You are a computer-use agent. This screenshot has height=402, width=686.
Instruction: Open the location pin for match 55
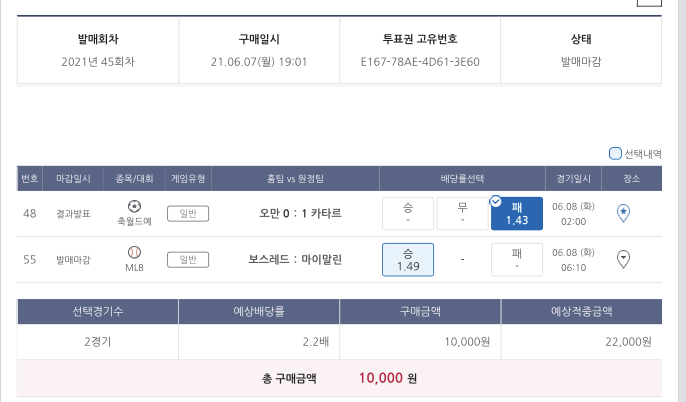(624, 259)
